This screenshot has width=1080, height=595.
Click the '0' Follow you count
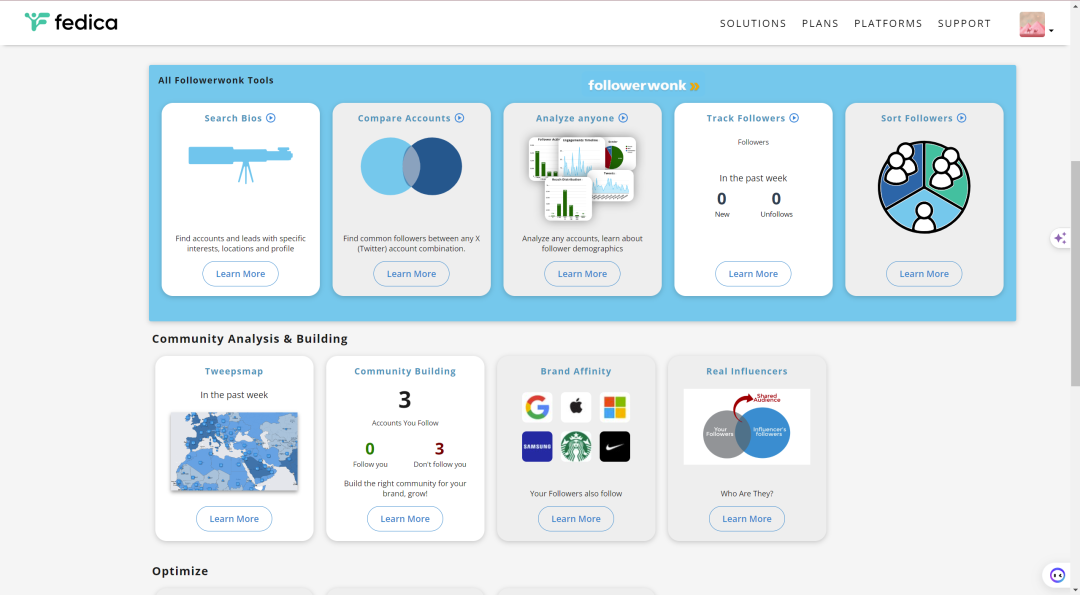pos(370,449)
